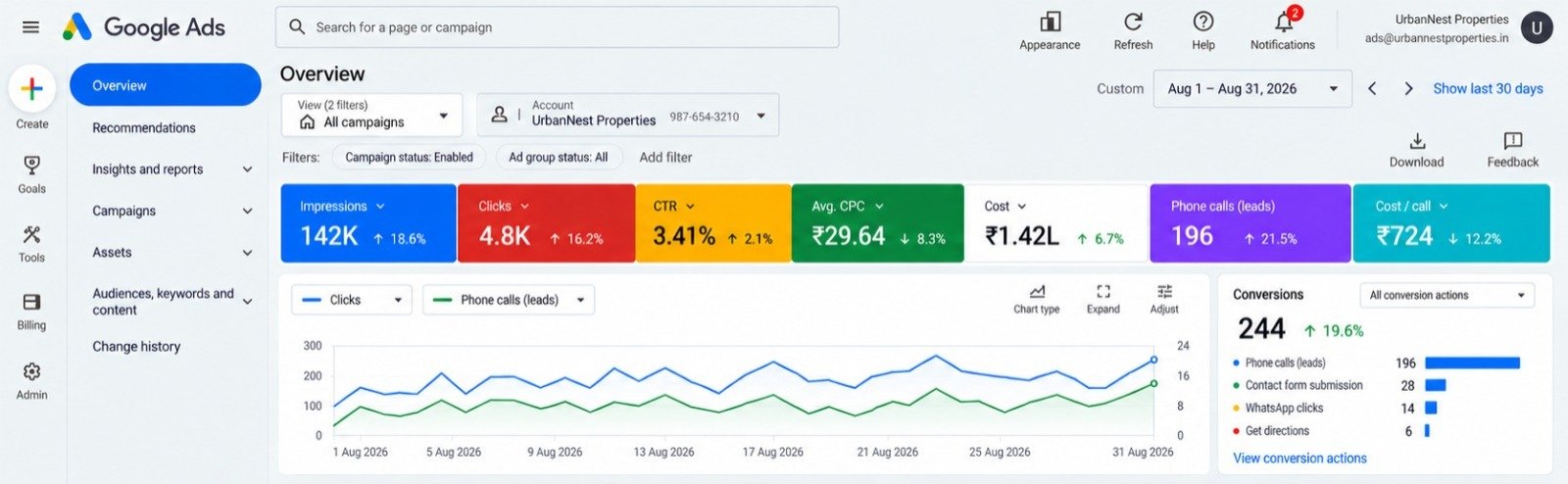Go to the previous date range

[x=1372, y=88]
